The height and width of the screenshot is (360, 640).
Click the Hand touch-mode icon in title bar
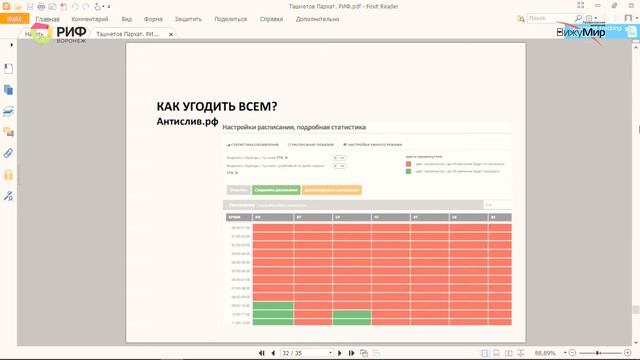(x=98, y=7)
